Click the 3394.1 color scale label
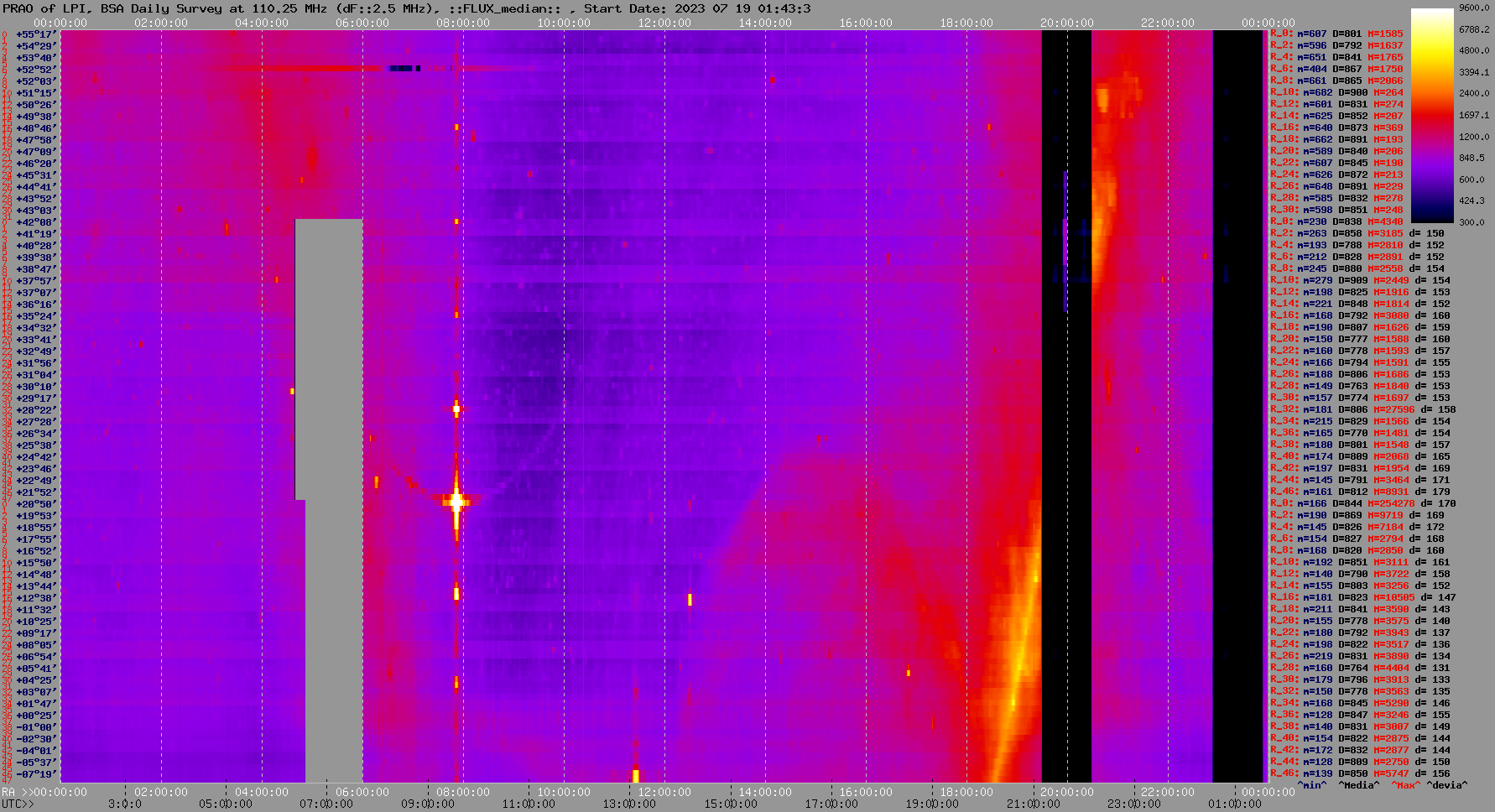 [1474, 72]
